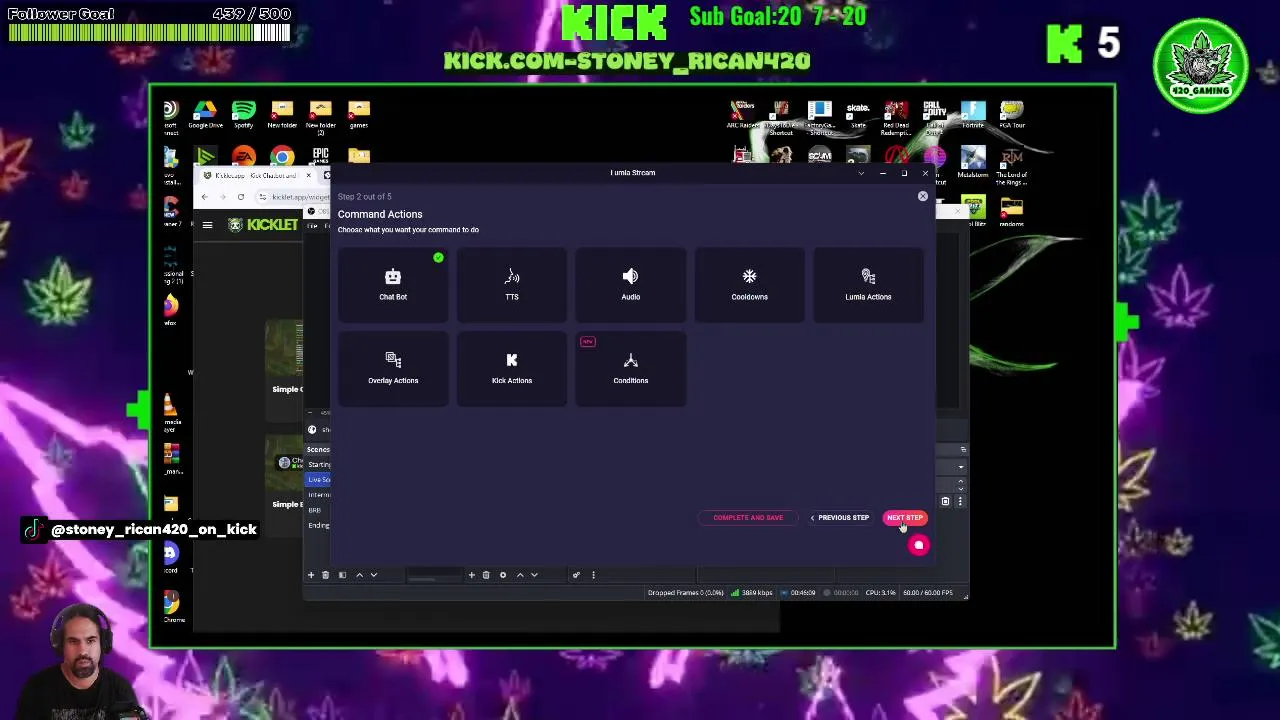Choose the TTS command action
The image size is (1280, 720).
point(512,286)
